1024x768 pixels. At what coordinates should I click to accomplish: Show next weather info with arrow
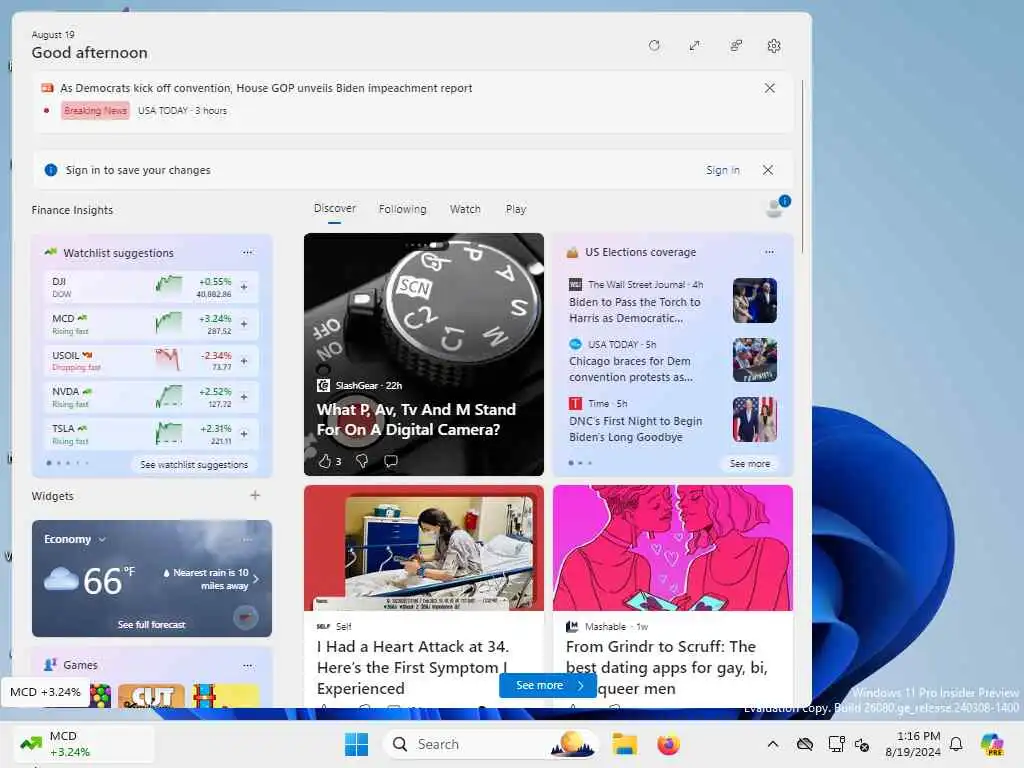(x=255, y=579)
